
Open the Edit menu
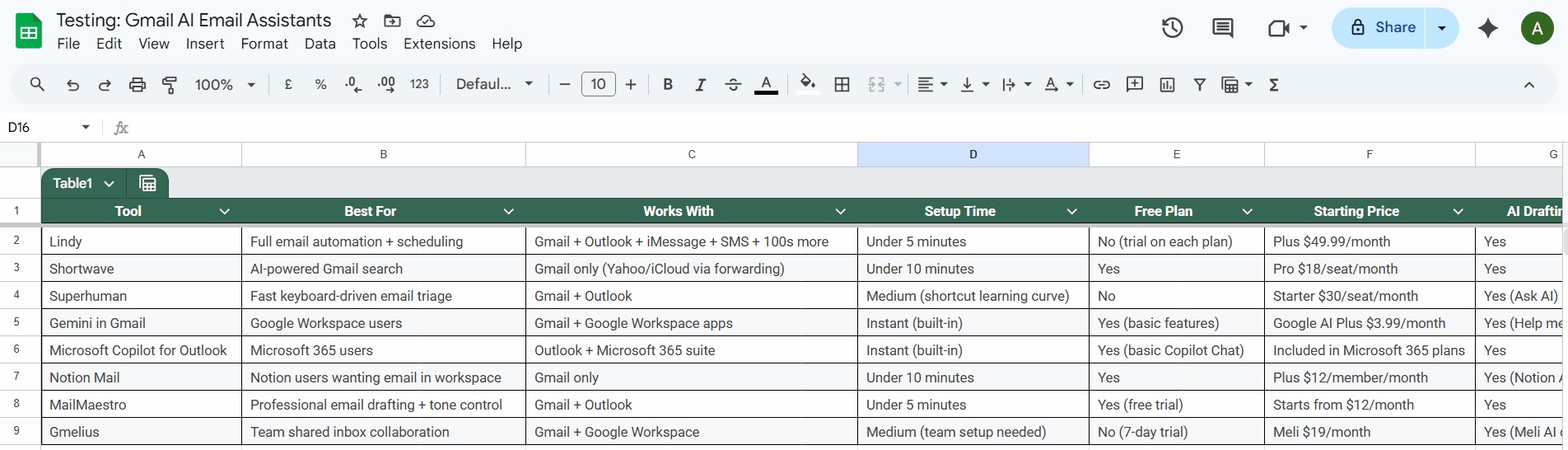click(x=109, y=44)
